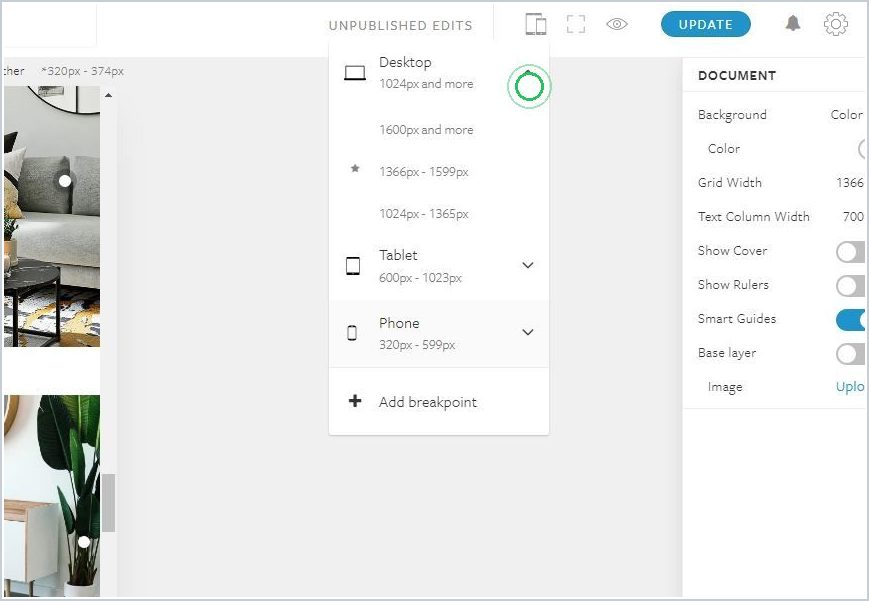Image resolution: width=869 pixels, height=601 pixels.
Task: Click the sofa living room image
Action: [52, 216]
